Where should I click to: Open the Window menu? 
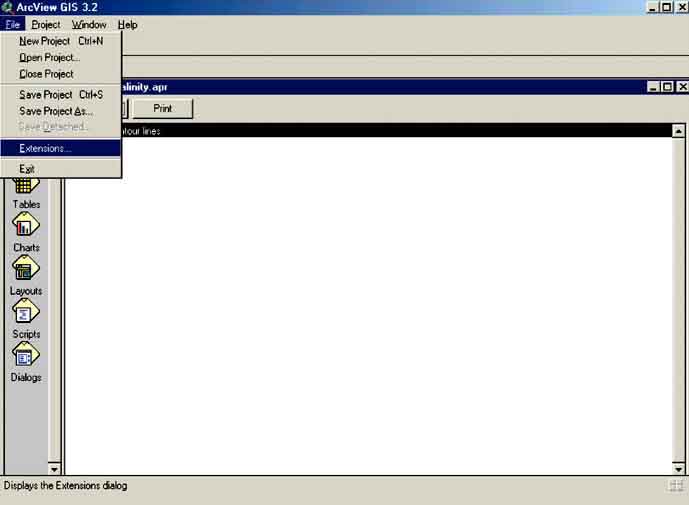[89, 24]
